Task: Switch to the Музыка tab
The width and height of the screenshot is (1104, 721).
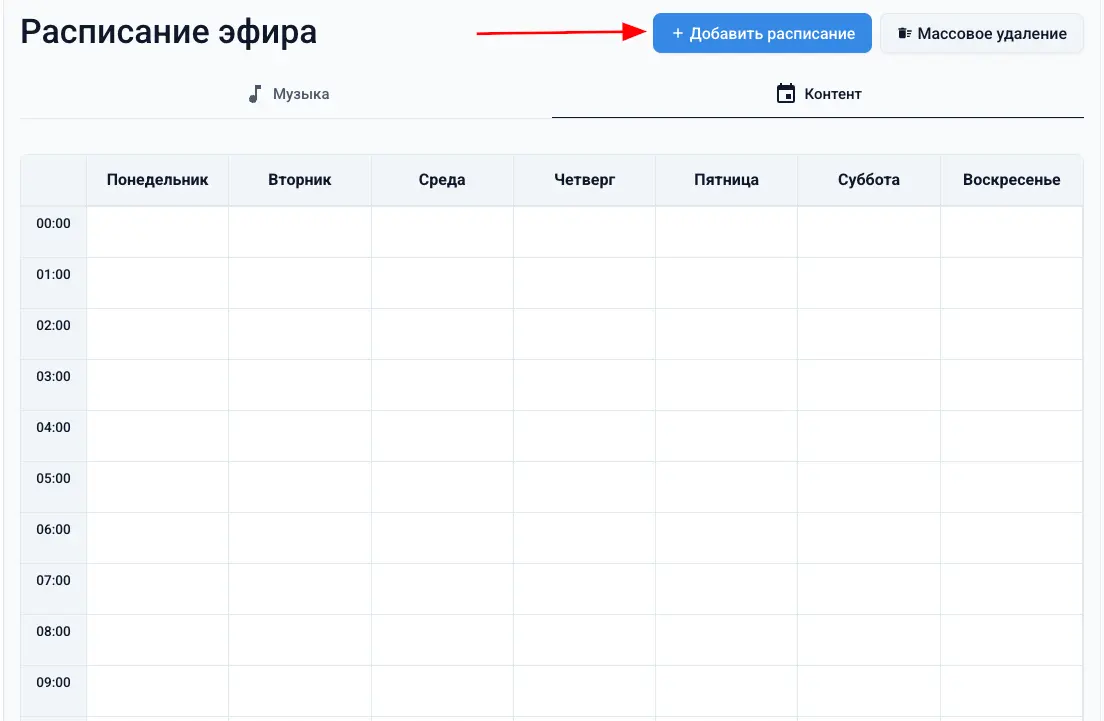Action: (288, 93)
